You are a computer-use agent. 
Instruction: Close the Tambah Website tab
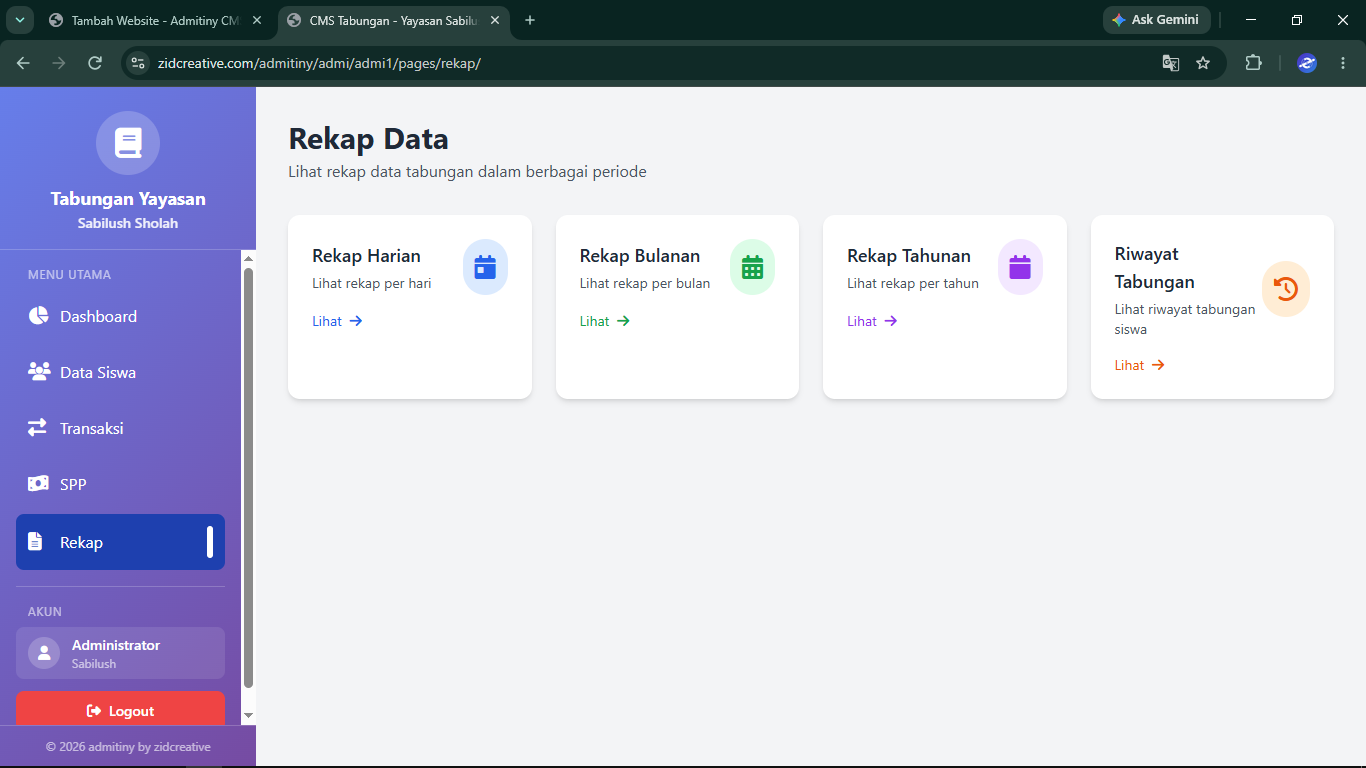[x=257, y=20]
